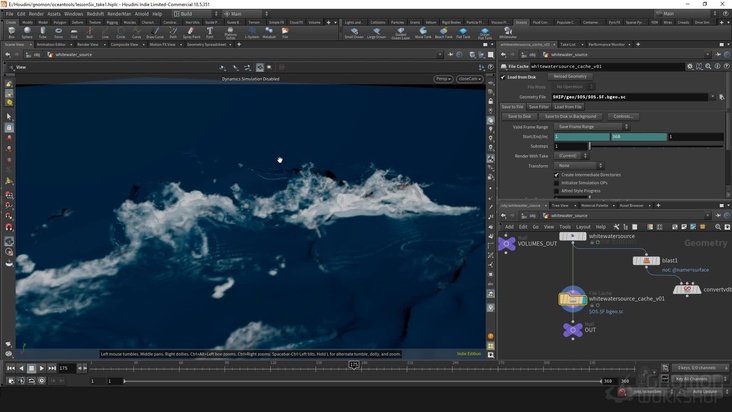
Task: Click the network editor search magnifier icon
Action: (718, 227)
